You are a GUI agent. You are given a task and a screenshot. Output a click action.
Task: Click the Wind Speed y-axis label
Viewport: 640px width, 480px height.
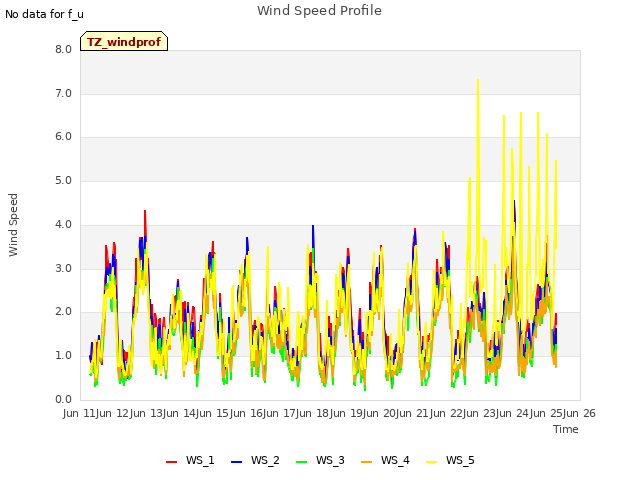13,225
